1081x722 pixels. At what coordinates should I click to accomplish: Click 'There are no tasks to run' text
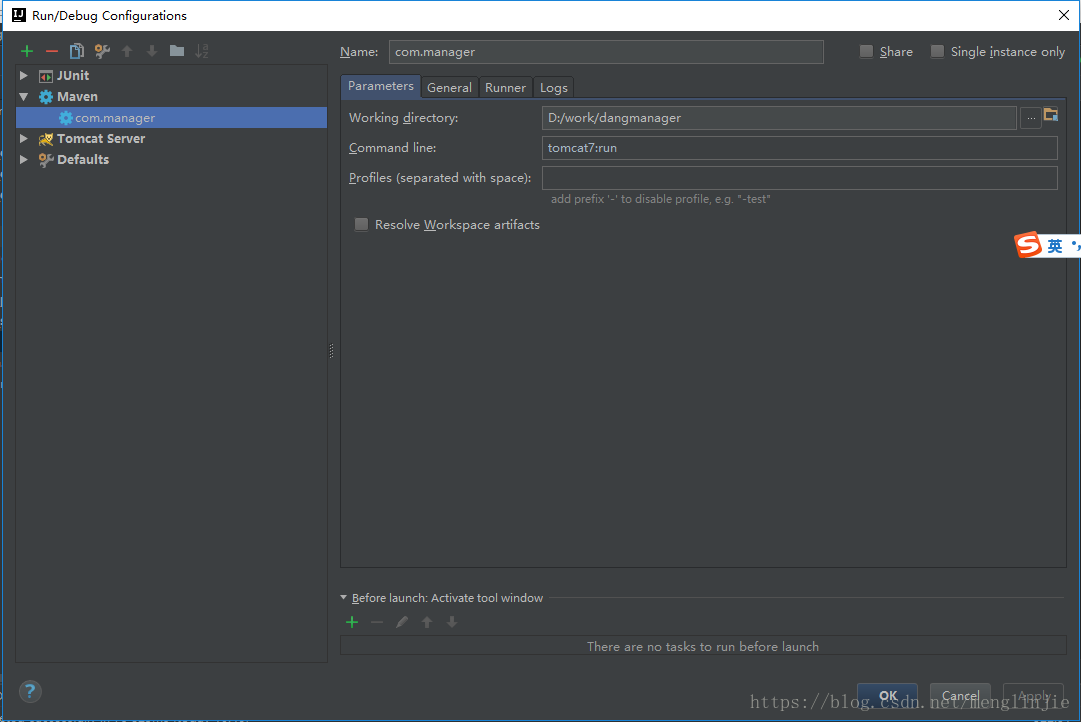pyautogui.click(x=703, y=646)
